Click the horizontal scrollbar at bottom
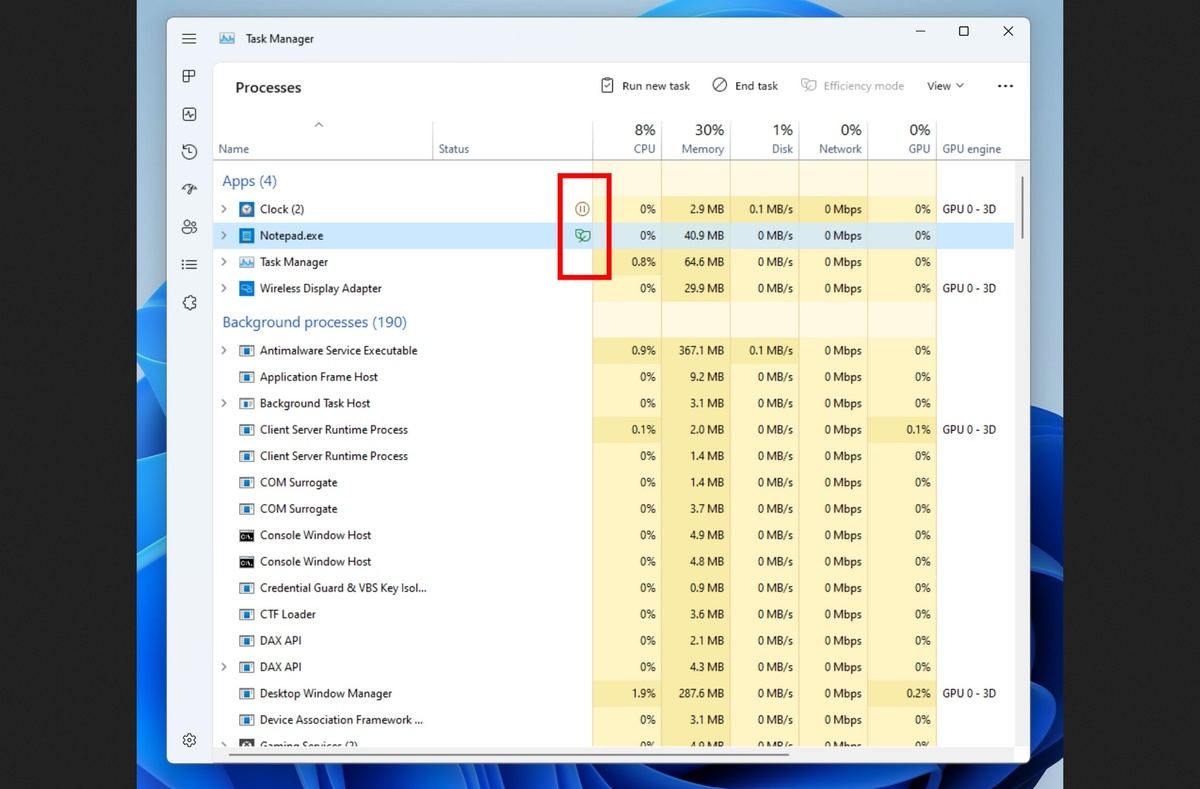This screenshot has height=789, width=1200. 508,755
